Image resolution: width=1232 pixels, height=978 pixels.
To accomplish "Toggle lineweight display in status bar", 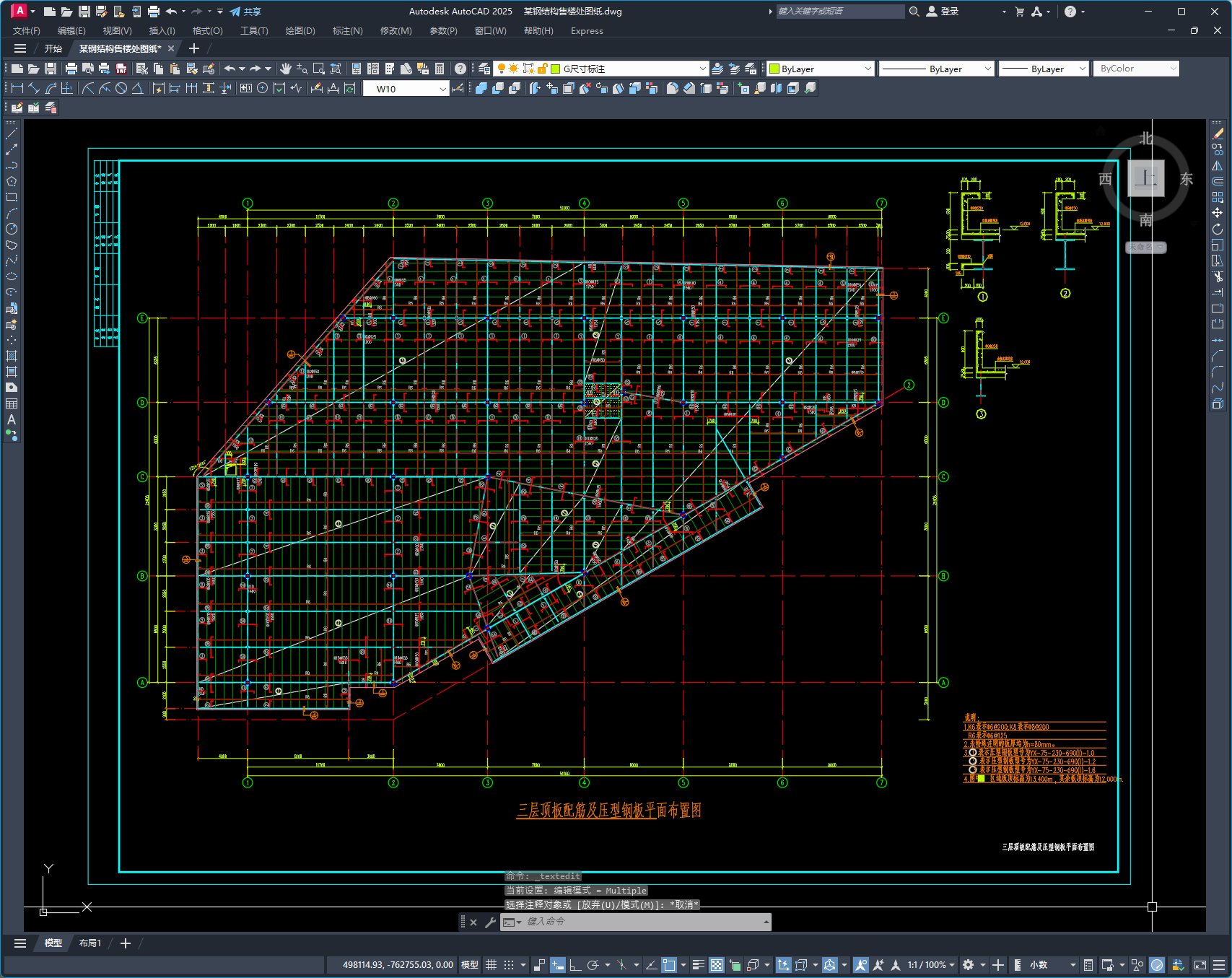I will (698, 965).
